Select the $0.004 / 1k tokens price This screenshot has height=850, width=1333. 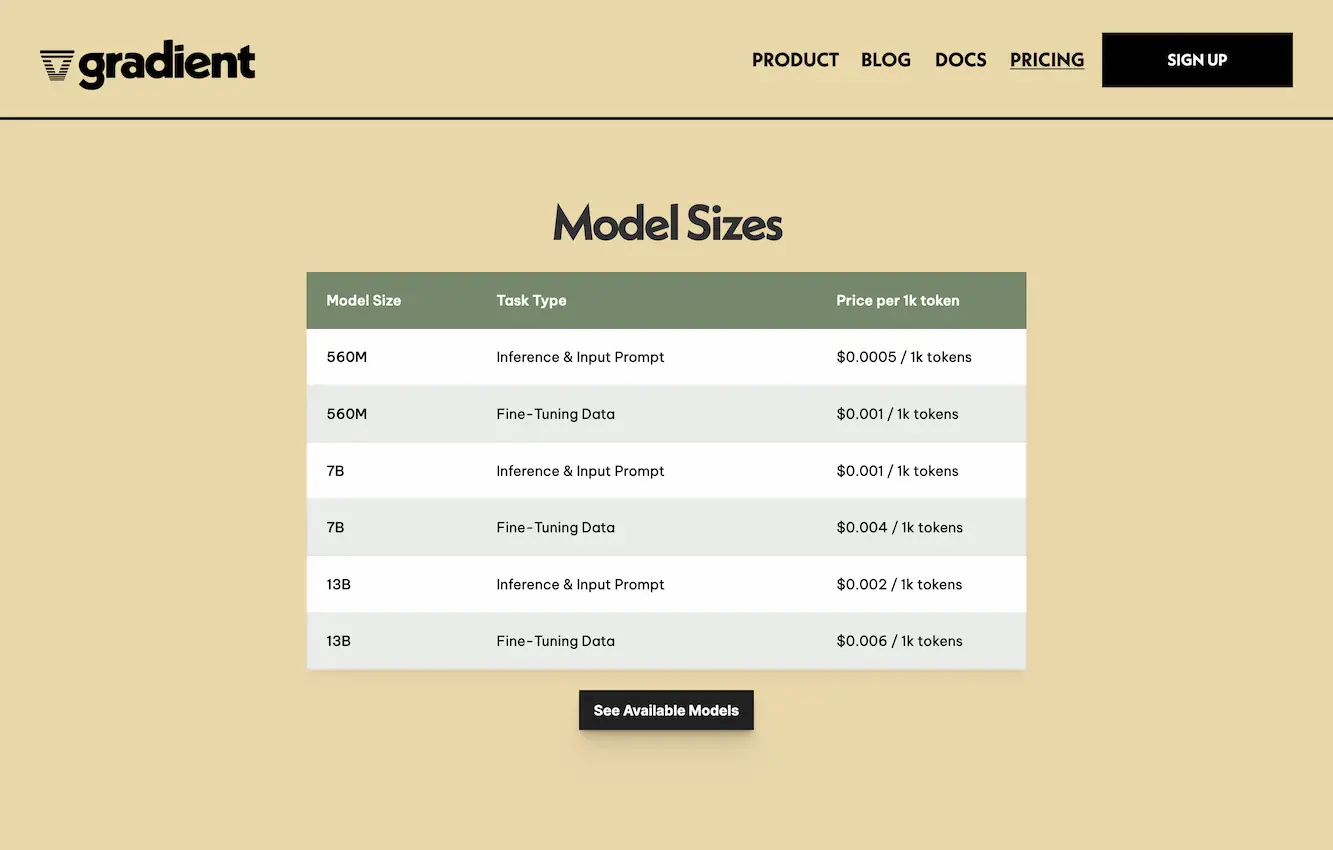899,527
